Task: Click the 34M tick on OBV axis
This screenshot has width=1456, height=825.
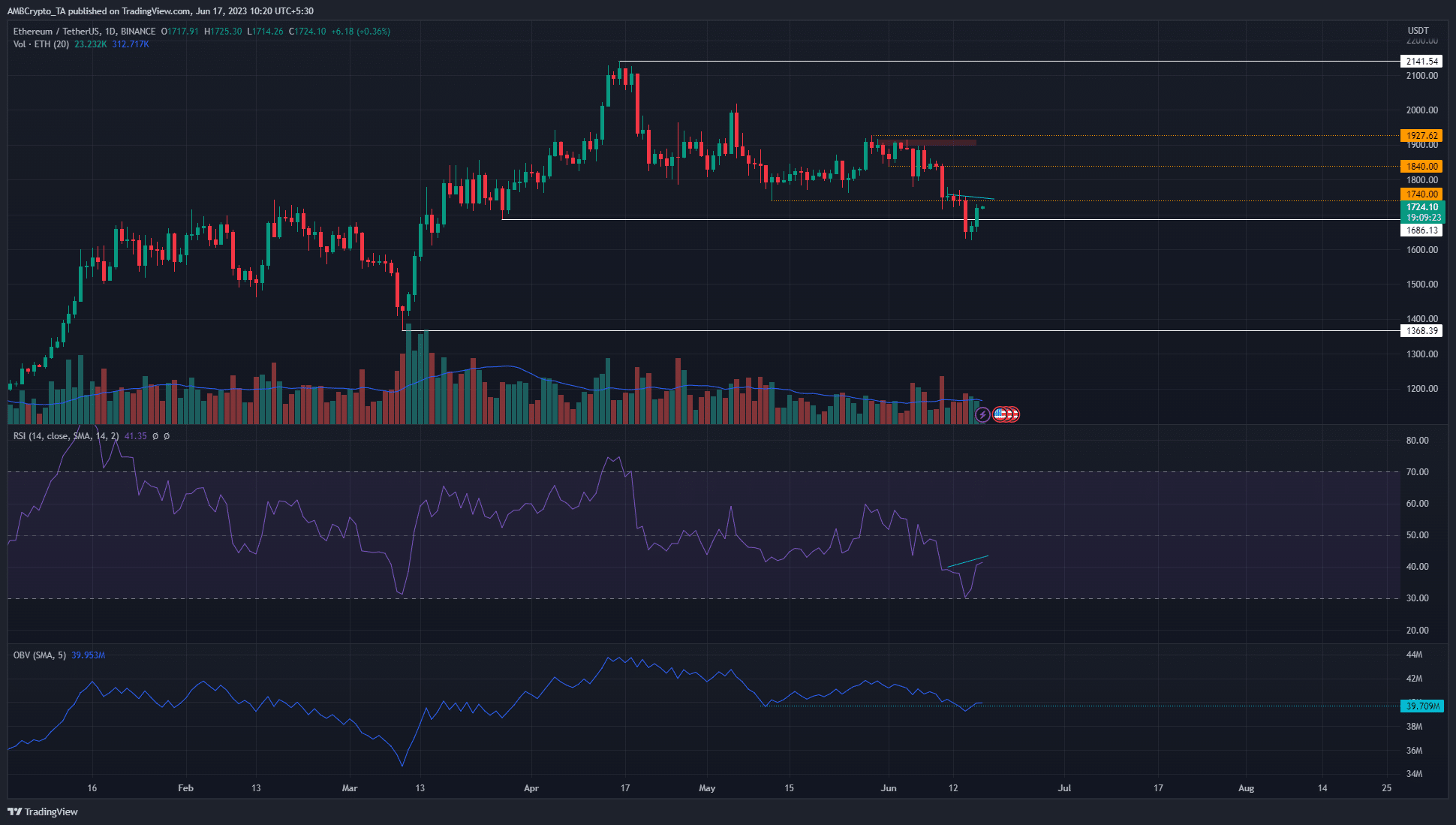Action: click(x=1414, y=774)
